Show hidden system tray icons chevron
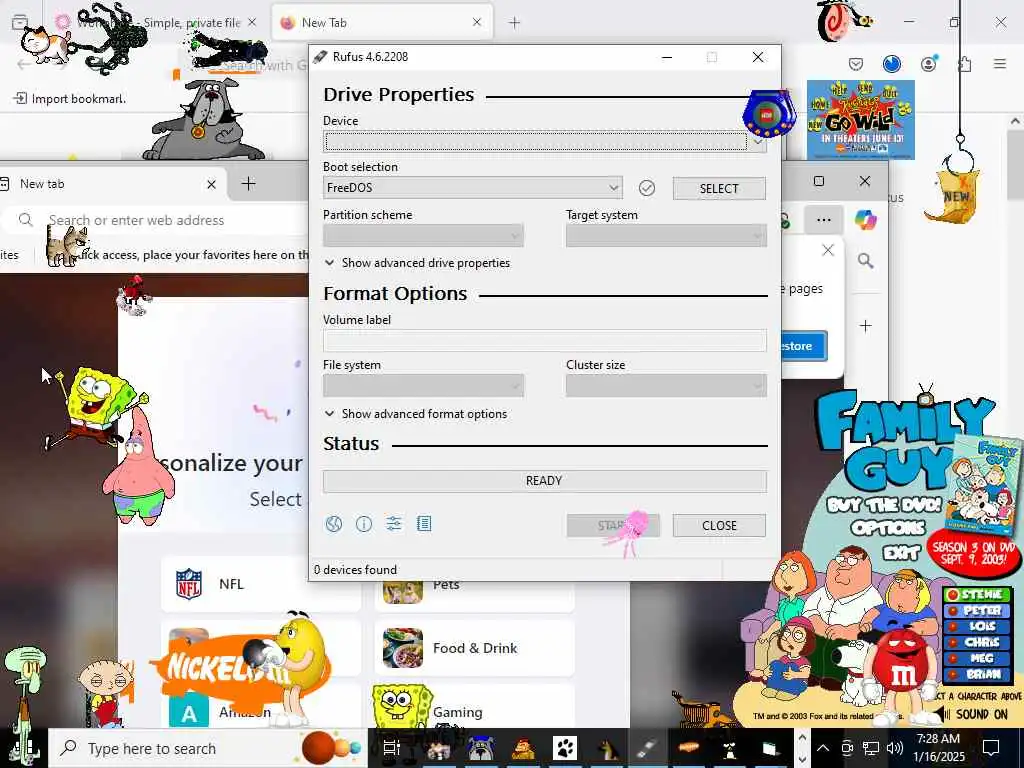Image resolution: width=1024 pixels, height=768 pixels. (x=823, y=748)
